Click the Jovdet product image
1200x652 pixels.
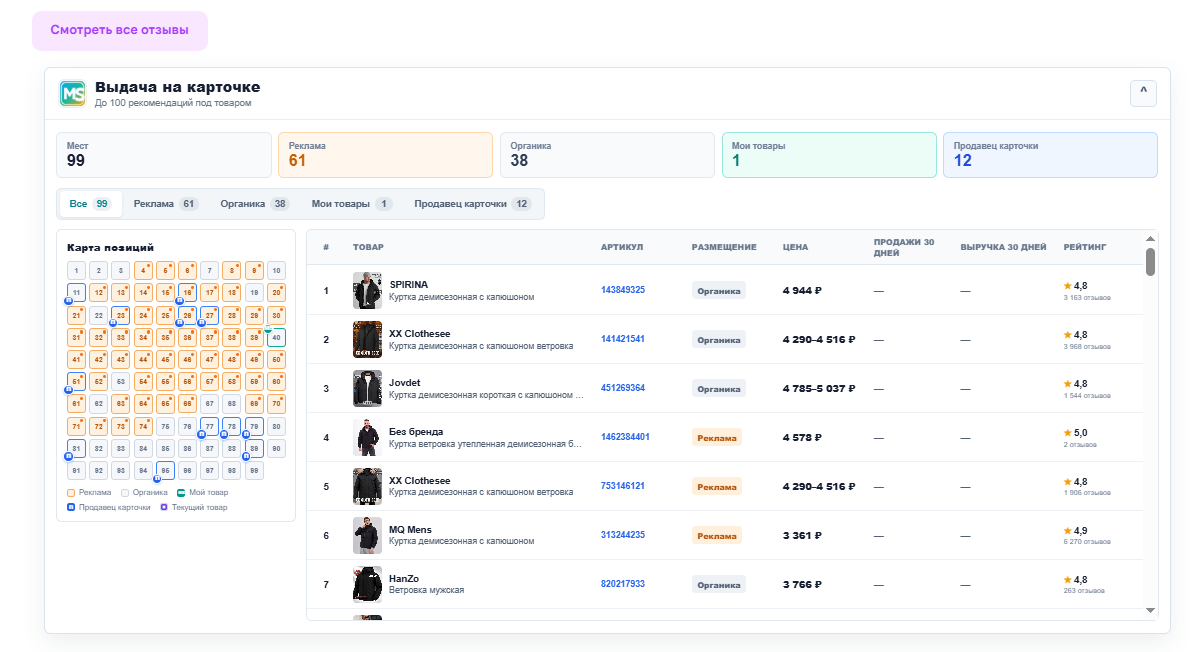pyautogui.click(x=367, y=388)
